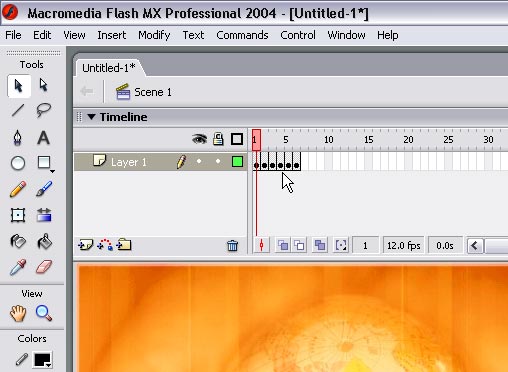Viewport: 508px width, 372px height.
Task: Enable Onion Skin Outlines
Action: [x=299, y=246]
